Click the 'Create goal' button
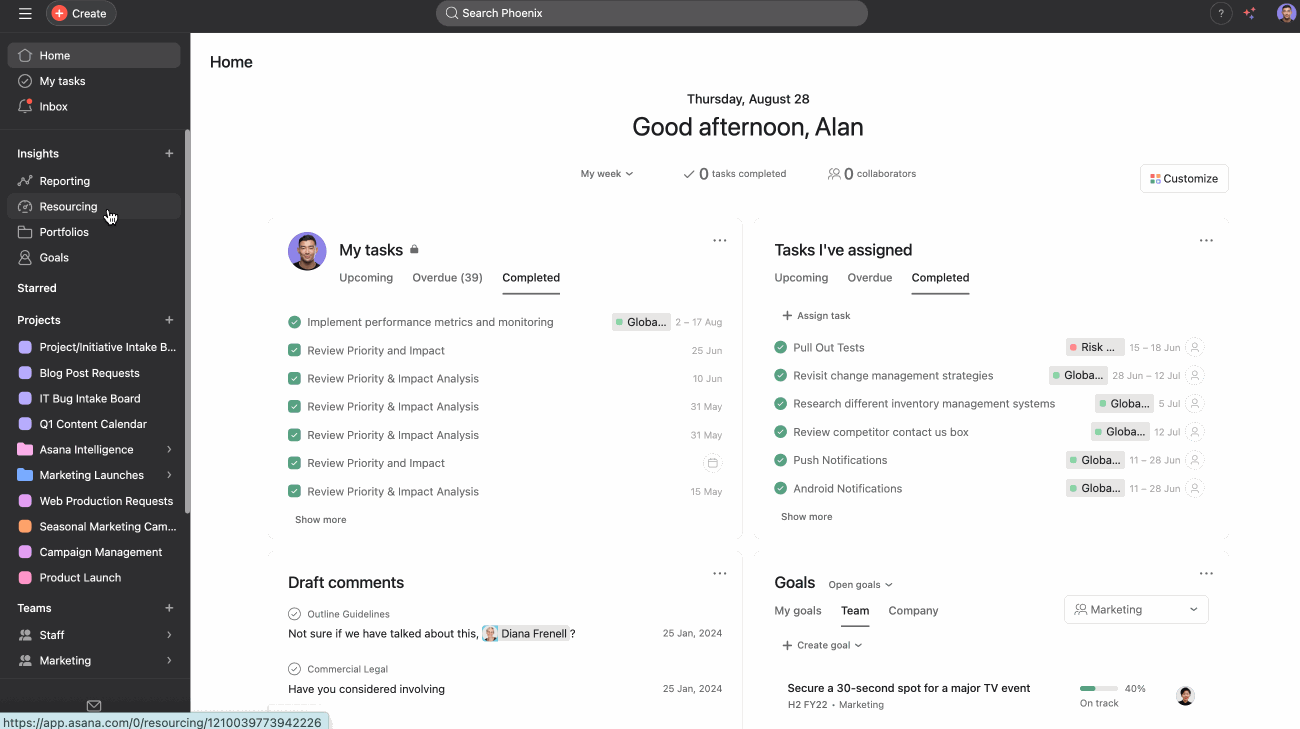Viewport: 1300px width, 729px height. tap(821, 645)
